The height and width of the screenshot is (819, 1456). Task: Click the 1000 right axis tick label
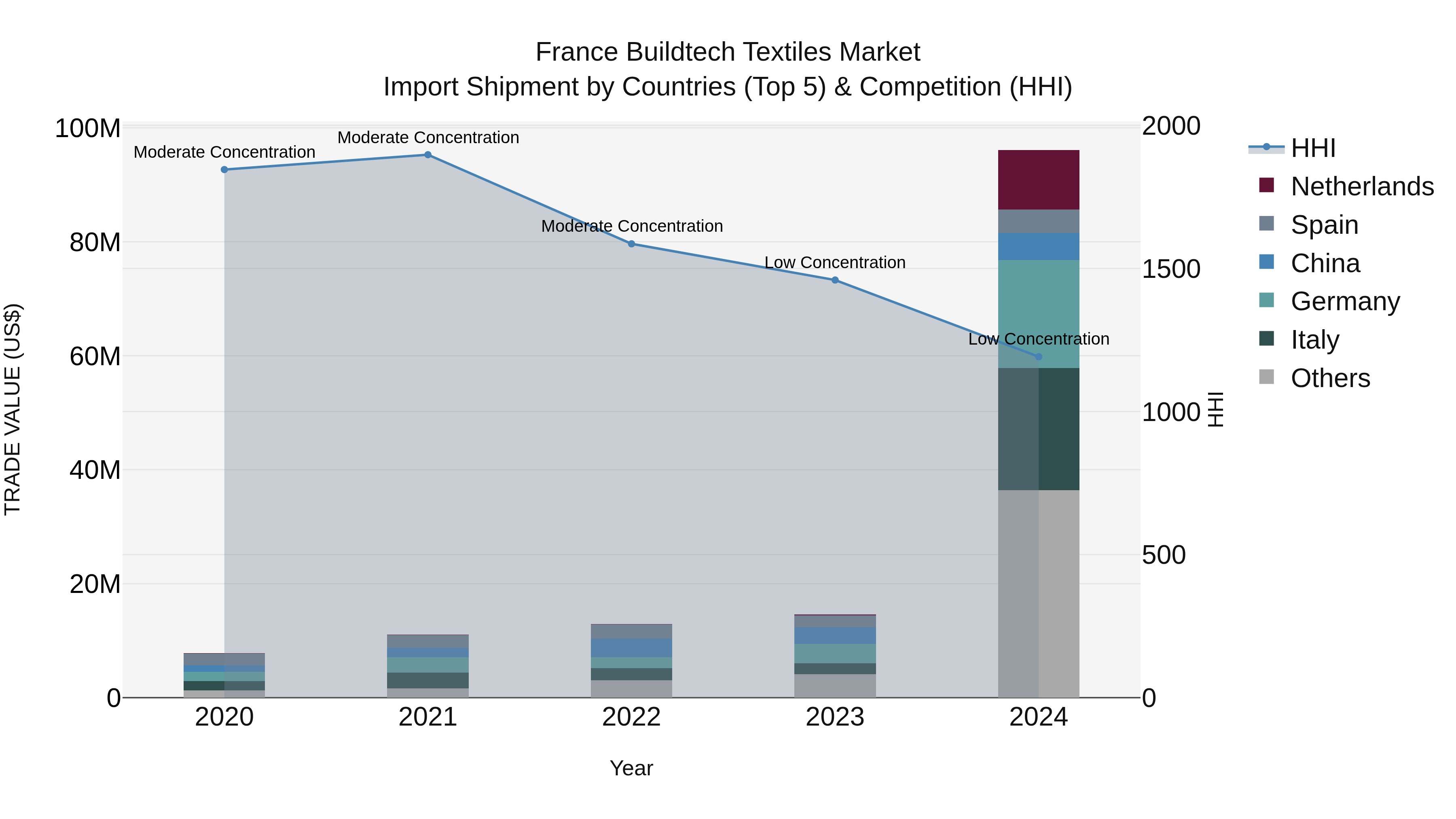(x=1171, y=412)
